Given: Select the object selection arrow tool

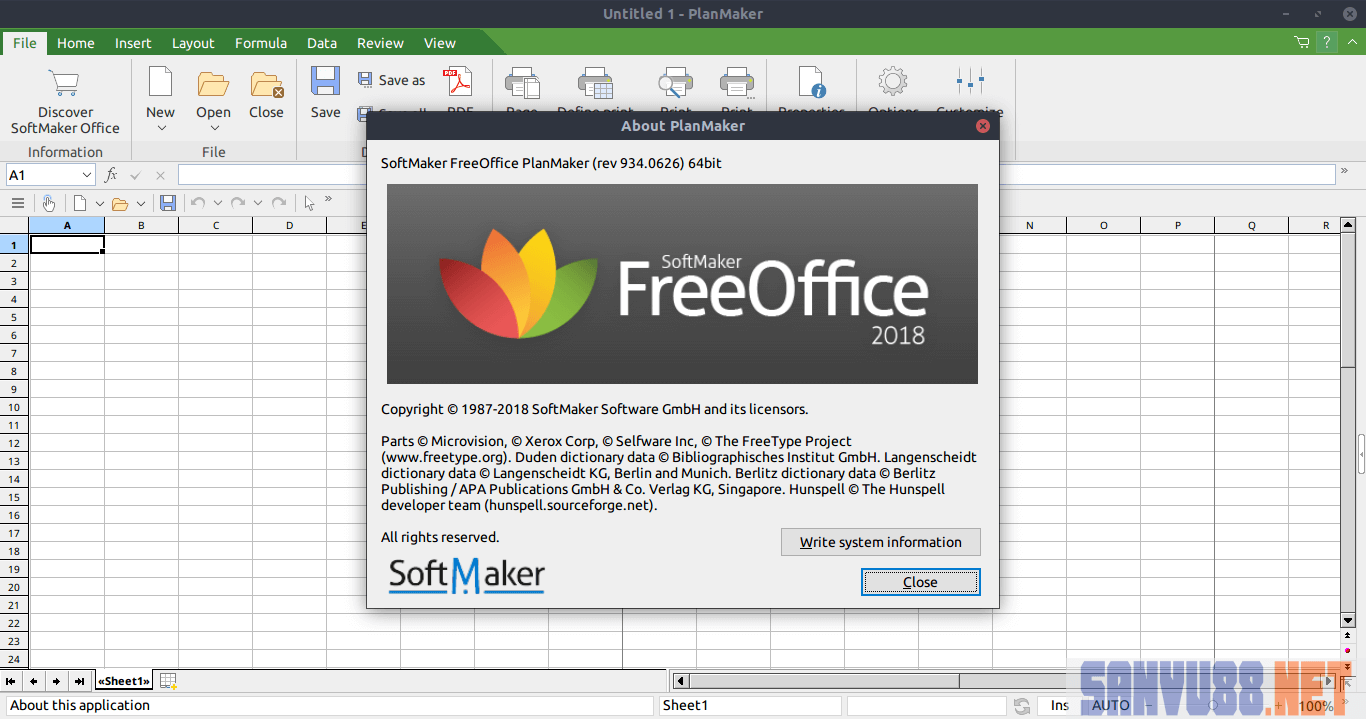Looking at the screenshot, I should pos(310,203).
